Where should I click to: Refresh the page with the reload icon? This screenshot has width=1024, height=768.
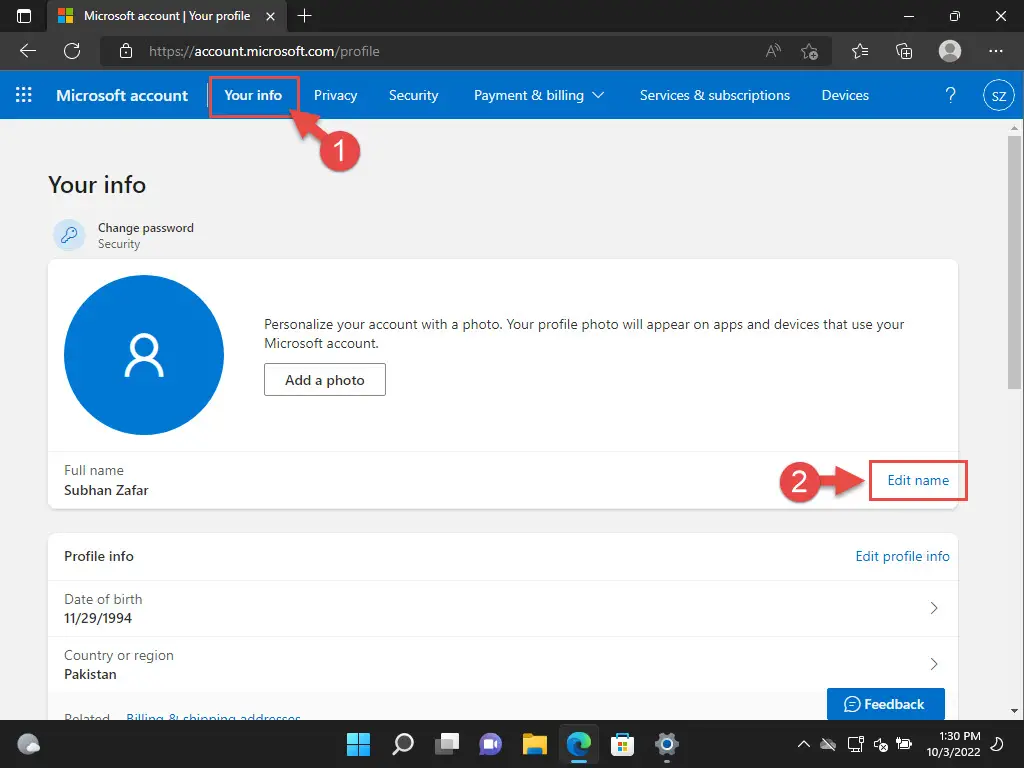click(x=72, y=51)
